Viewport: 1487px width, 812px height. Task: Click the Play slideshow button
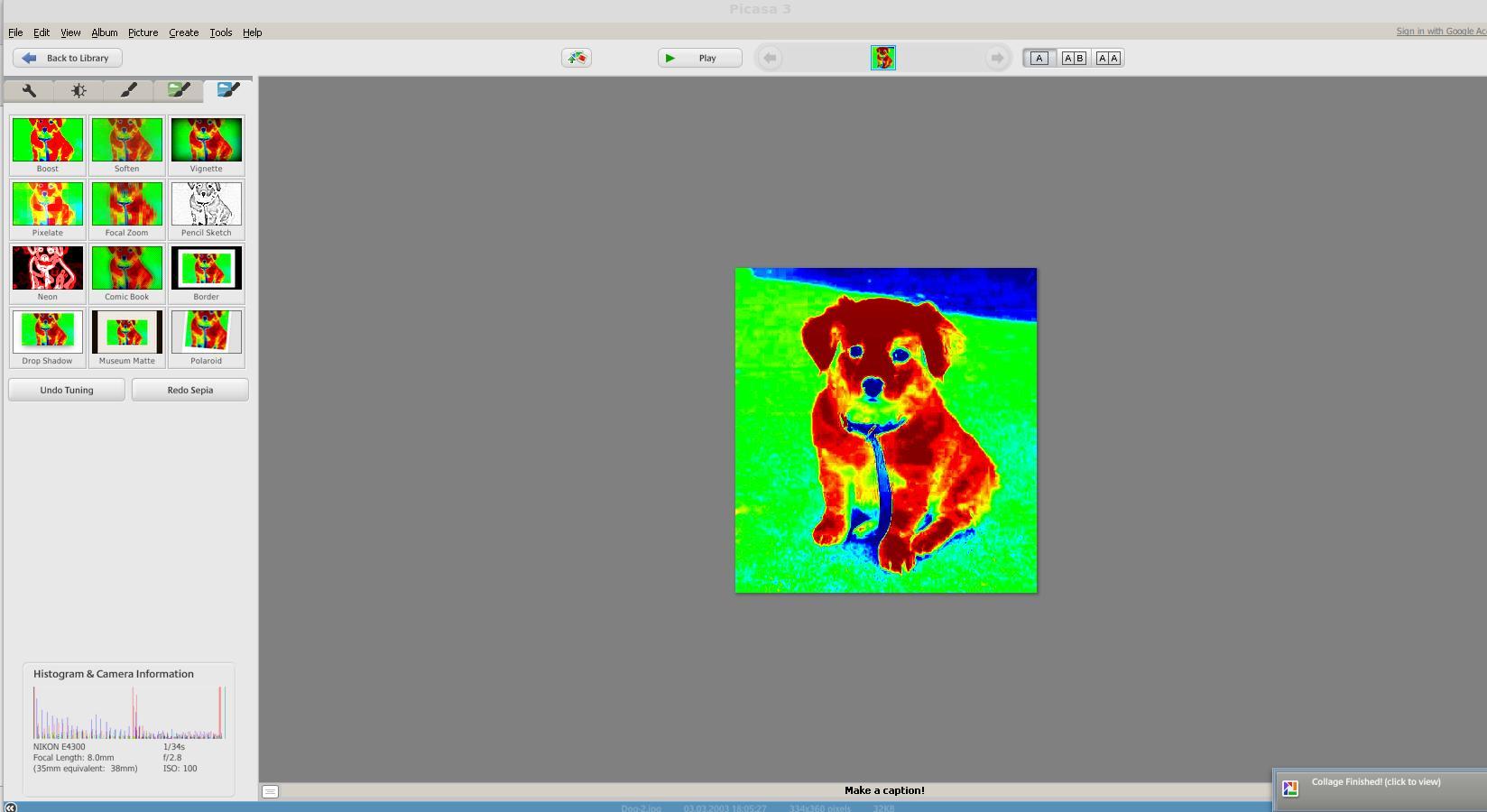click(x=698, y=57)
